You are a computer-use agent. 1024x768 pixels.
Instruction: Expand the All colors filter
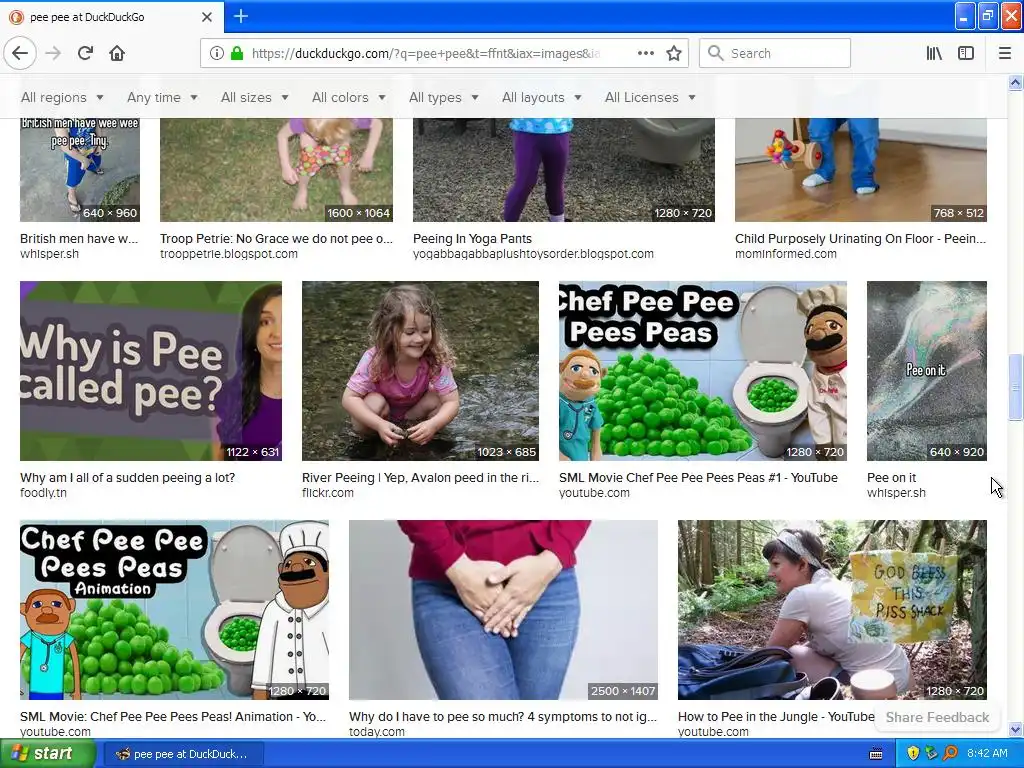(x=348, y=97)
